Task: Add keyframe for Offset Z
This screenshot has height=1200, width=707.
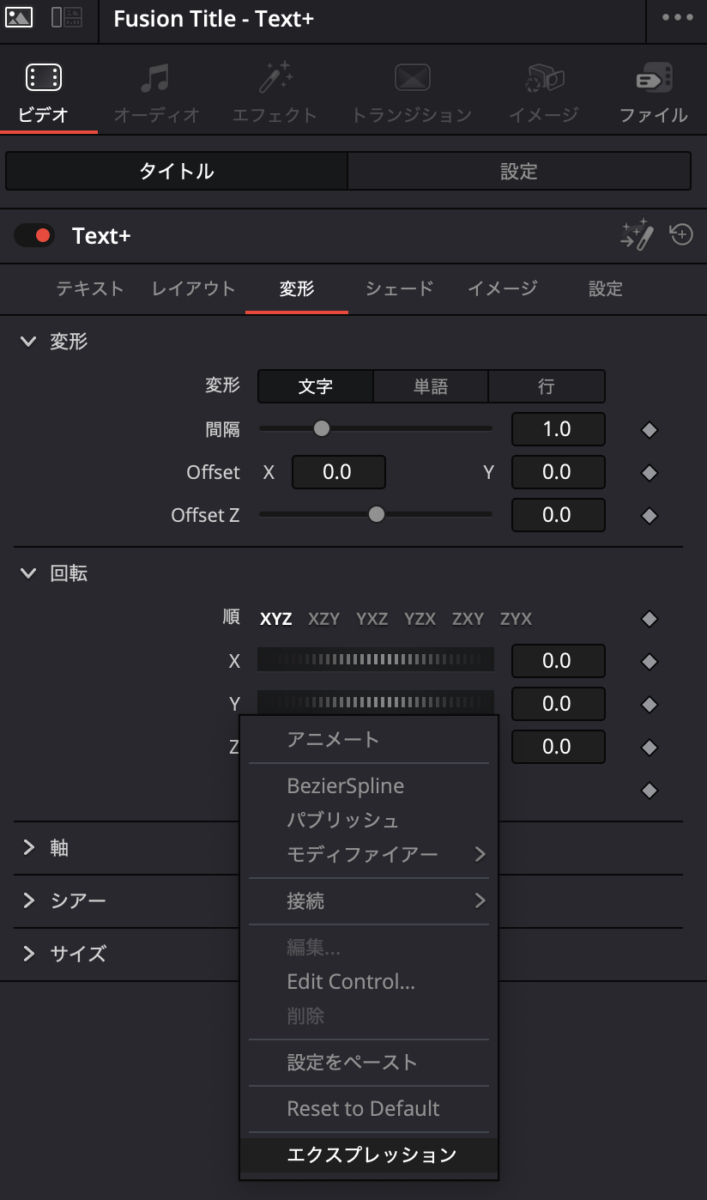Action: 649,516
